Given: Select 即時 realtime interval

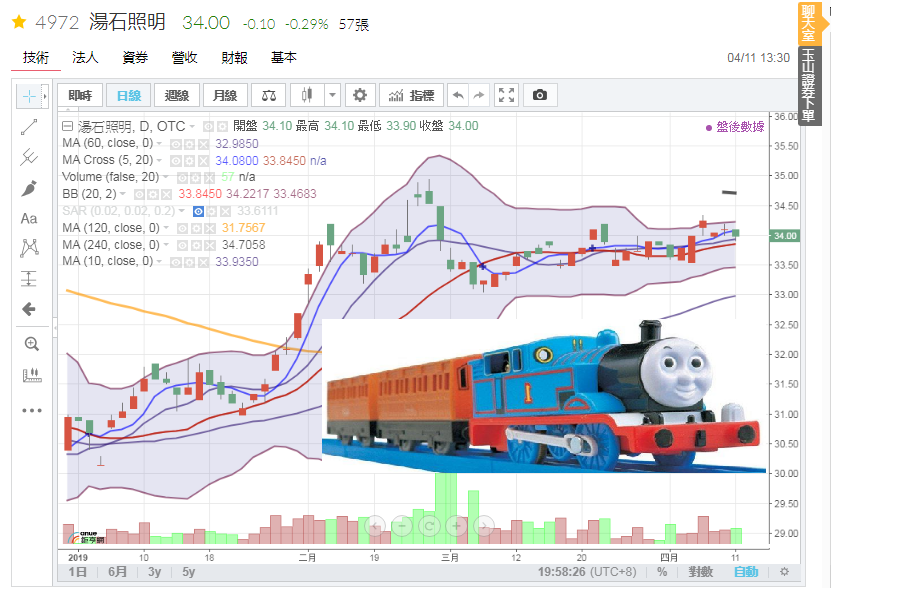Looking at the screenshot, I should [80, 95].
